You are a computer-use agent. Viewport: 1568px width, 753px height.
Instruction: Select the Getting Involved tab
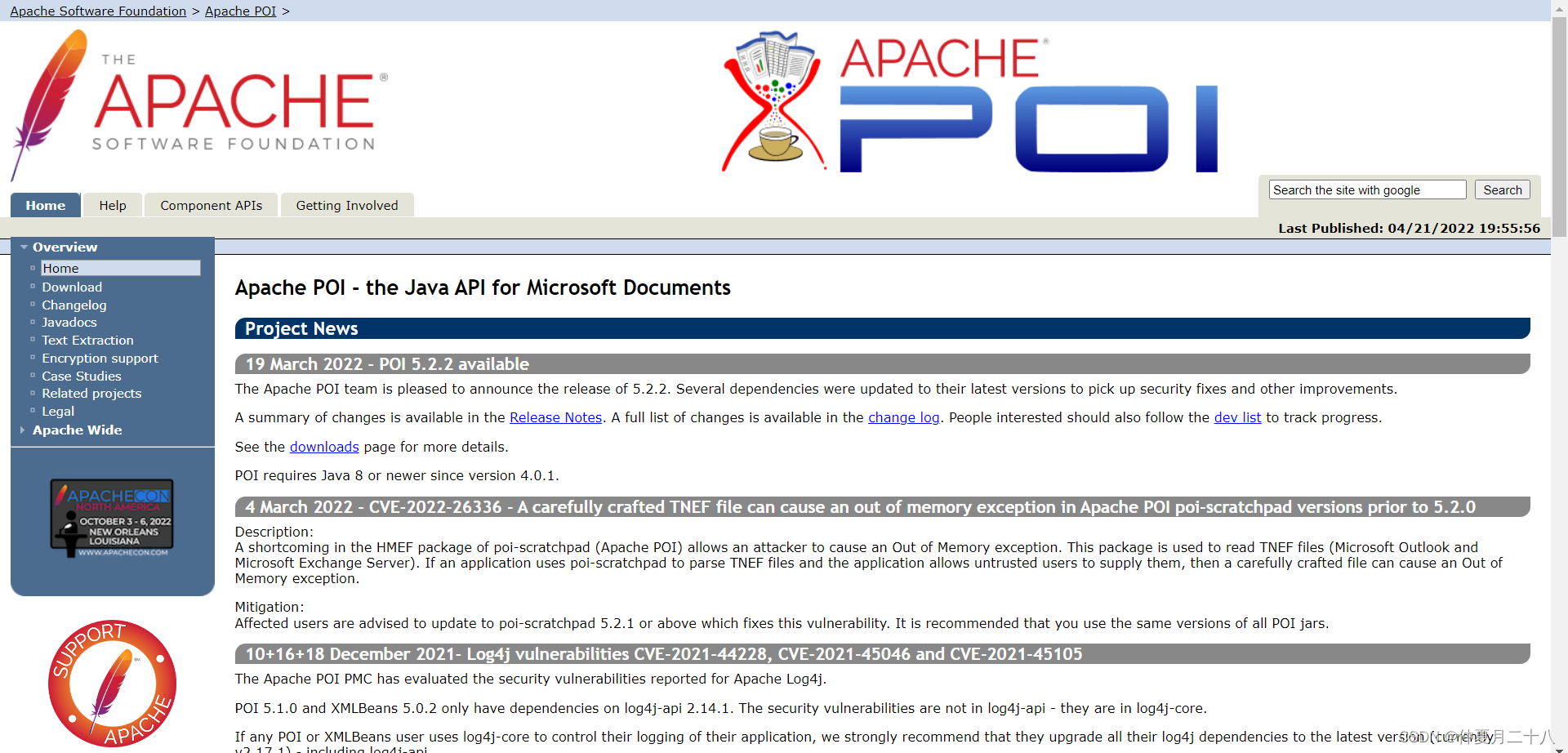point(346,205)
